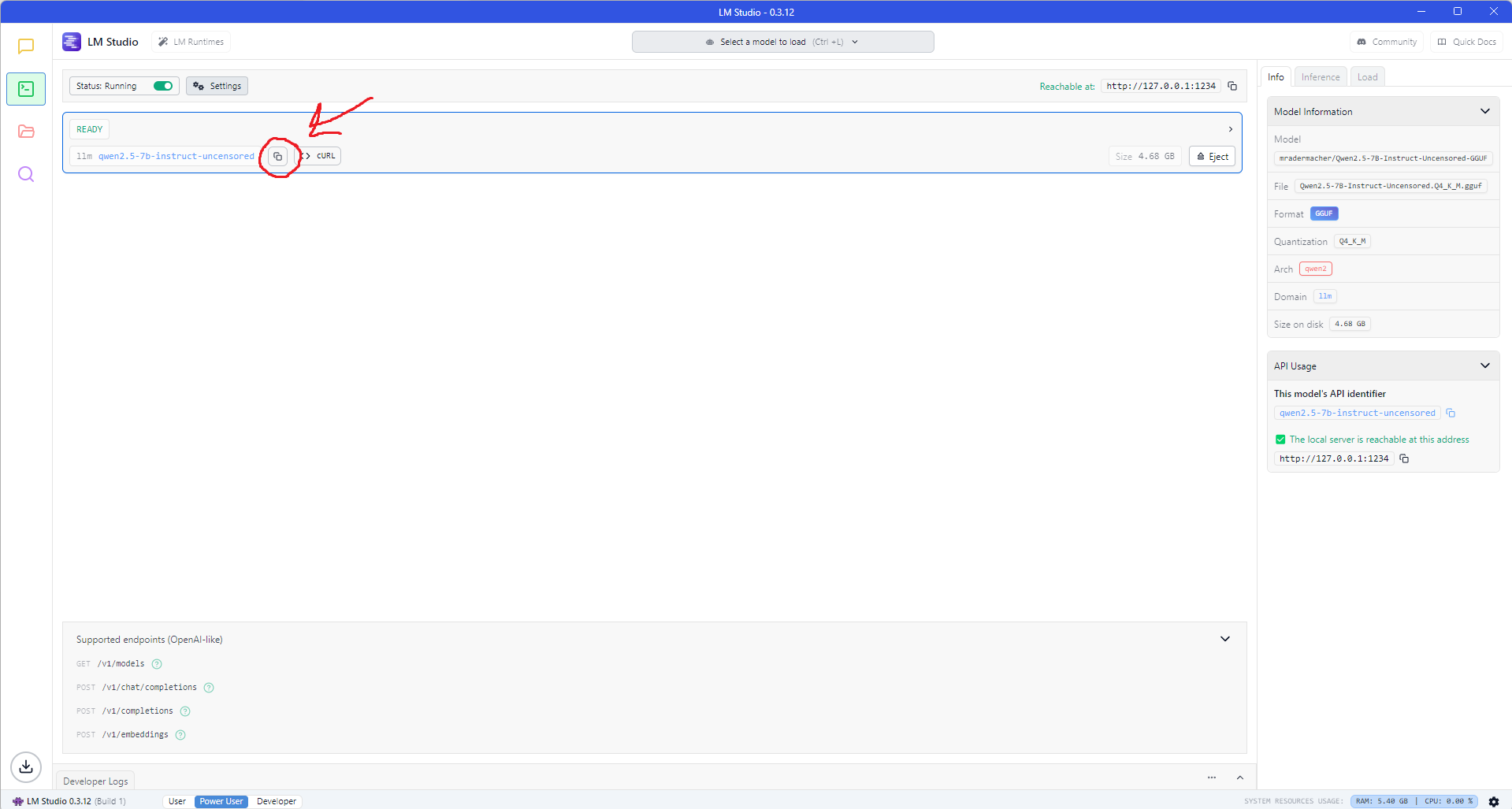Show help for POST /v1/completions endpoint
Viewport: 1512px width, 809px height.
(x=185, y=711)
